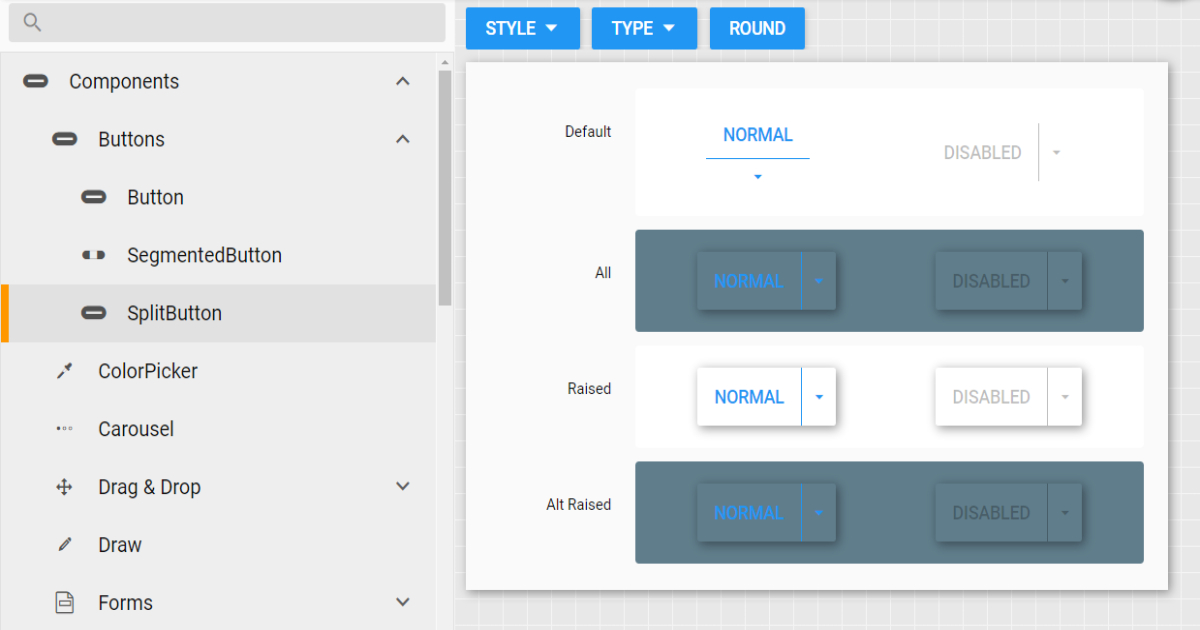Image resolution: width=1200 pixels, height=630 pixels.
Task: Click the All row DISABLED button
Action: pos(991,281)
